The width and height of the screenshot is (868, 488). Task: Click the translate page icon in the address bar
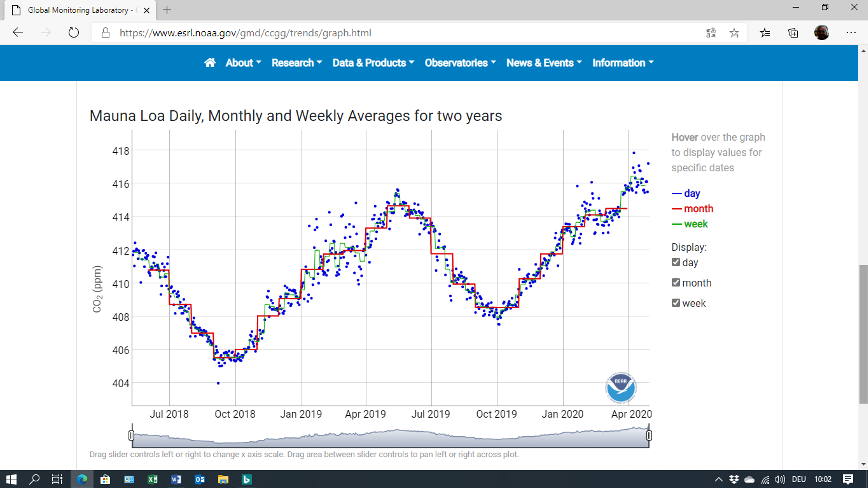(710, 32)
